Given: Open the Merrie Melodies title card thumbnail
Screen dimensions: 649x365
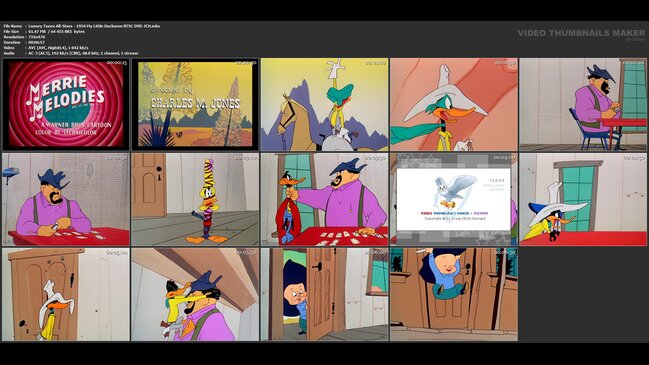Looking at the screenshot, I should click(66, 104).
